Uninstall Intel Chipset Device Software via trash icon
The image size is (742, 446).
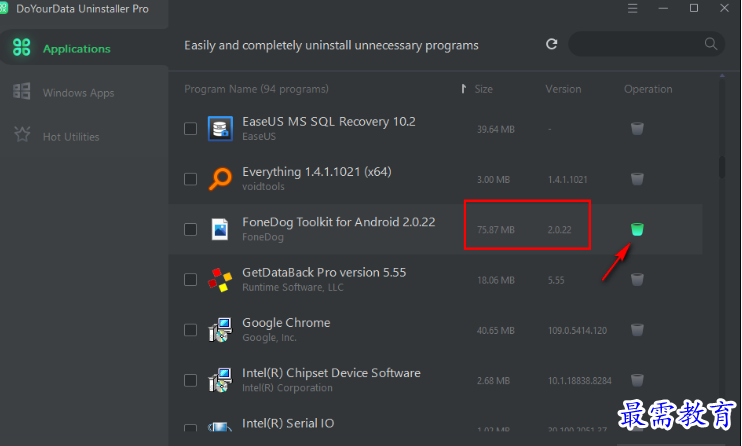point(637,380)
